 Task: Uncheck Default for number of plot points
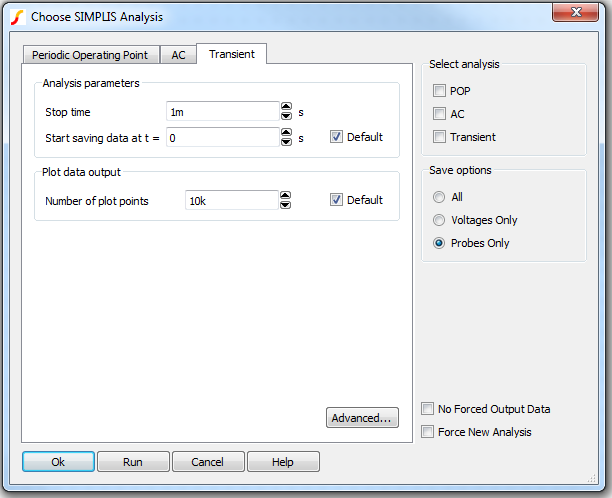[x=337, y=200]
